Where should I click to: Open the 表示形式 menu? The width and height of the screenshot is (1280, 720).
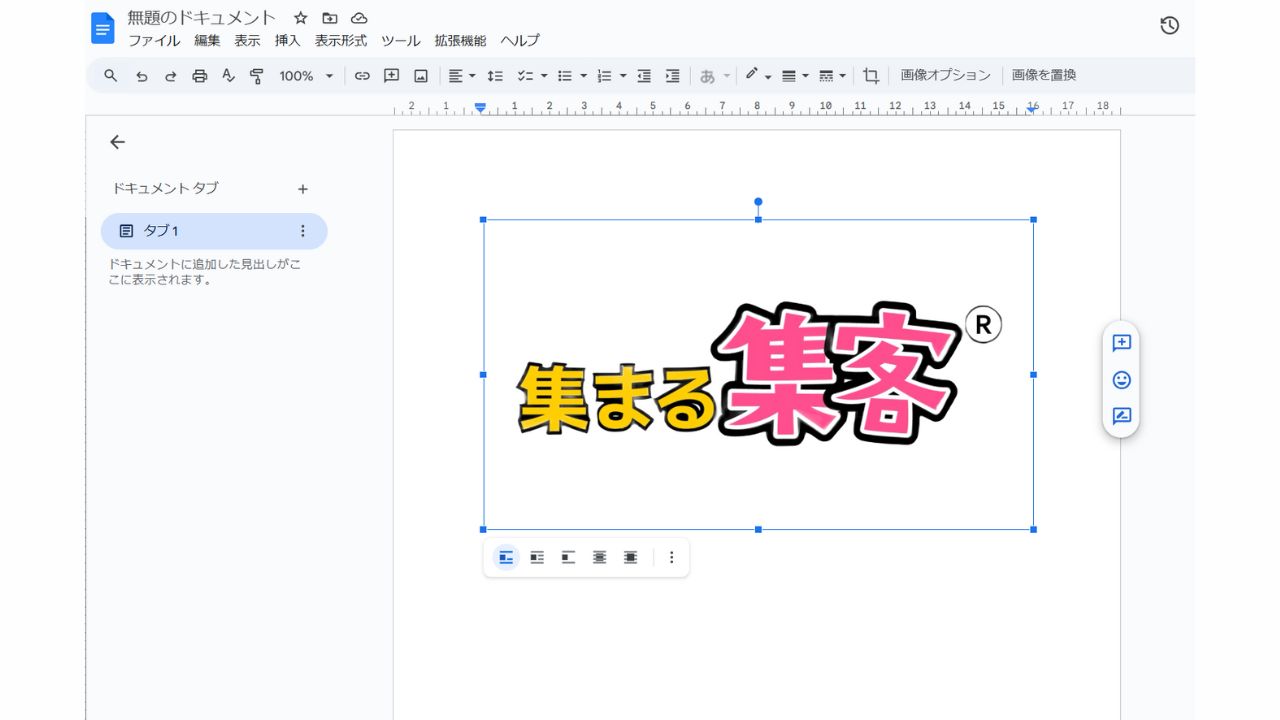point(340,41)
